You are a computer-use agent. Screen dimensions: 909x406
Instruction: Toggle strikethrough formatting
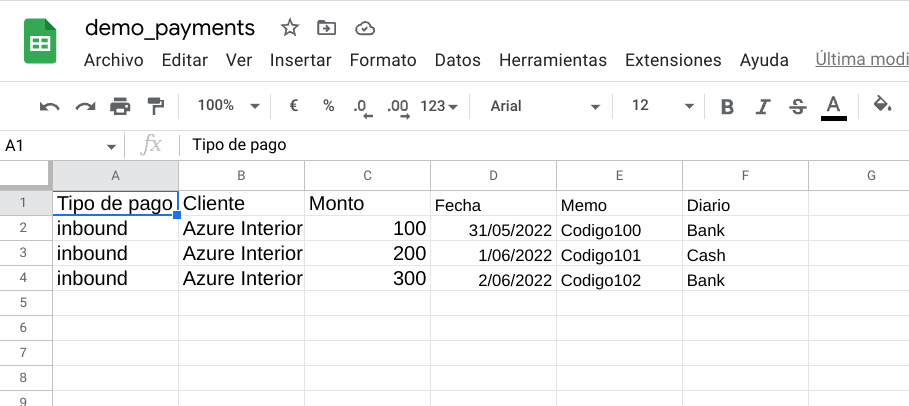(798, 107)
